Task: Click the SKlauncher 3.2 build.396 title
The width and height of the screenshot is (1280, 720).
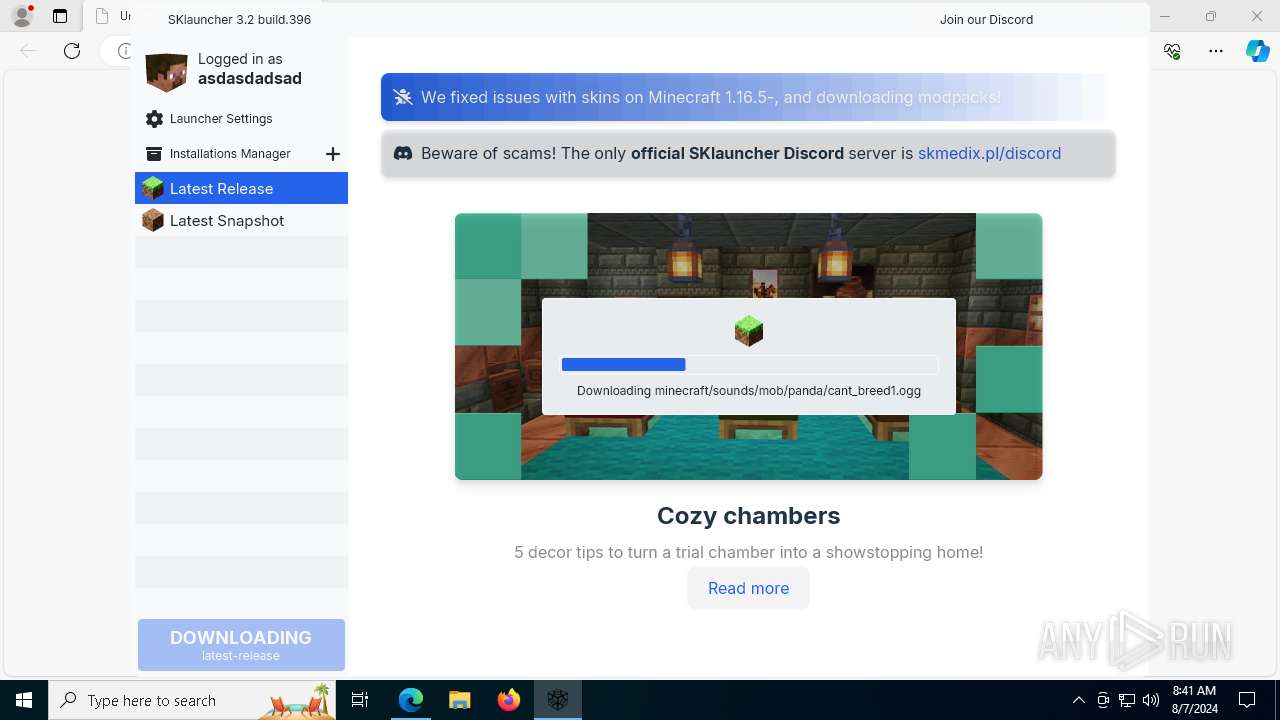Action: point(239,19)
